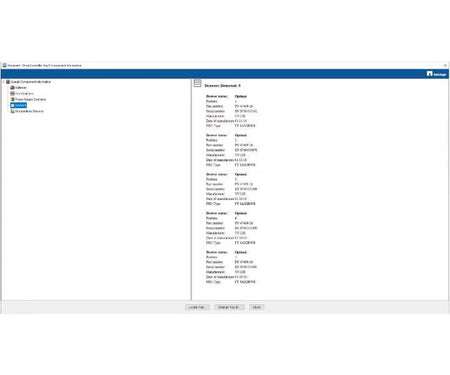Image resolution: width=450 pixels, height=375 pixels.
Task: Click the first drawer's serial number value
Action: [x=246, y=111]
